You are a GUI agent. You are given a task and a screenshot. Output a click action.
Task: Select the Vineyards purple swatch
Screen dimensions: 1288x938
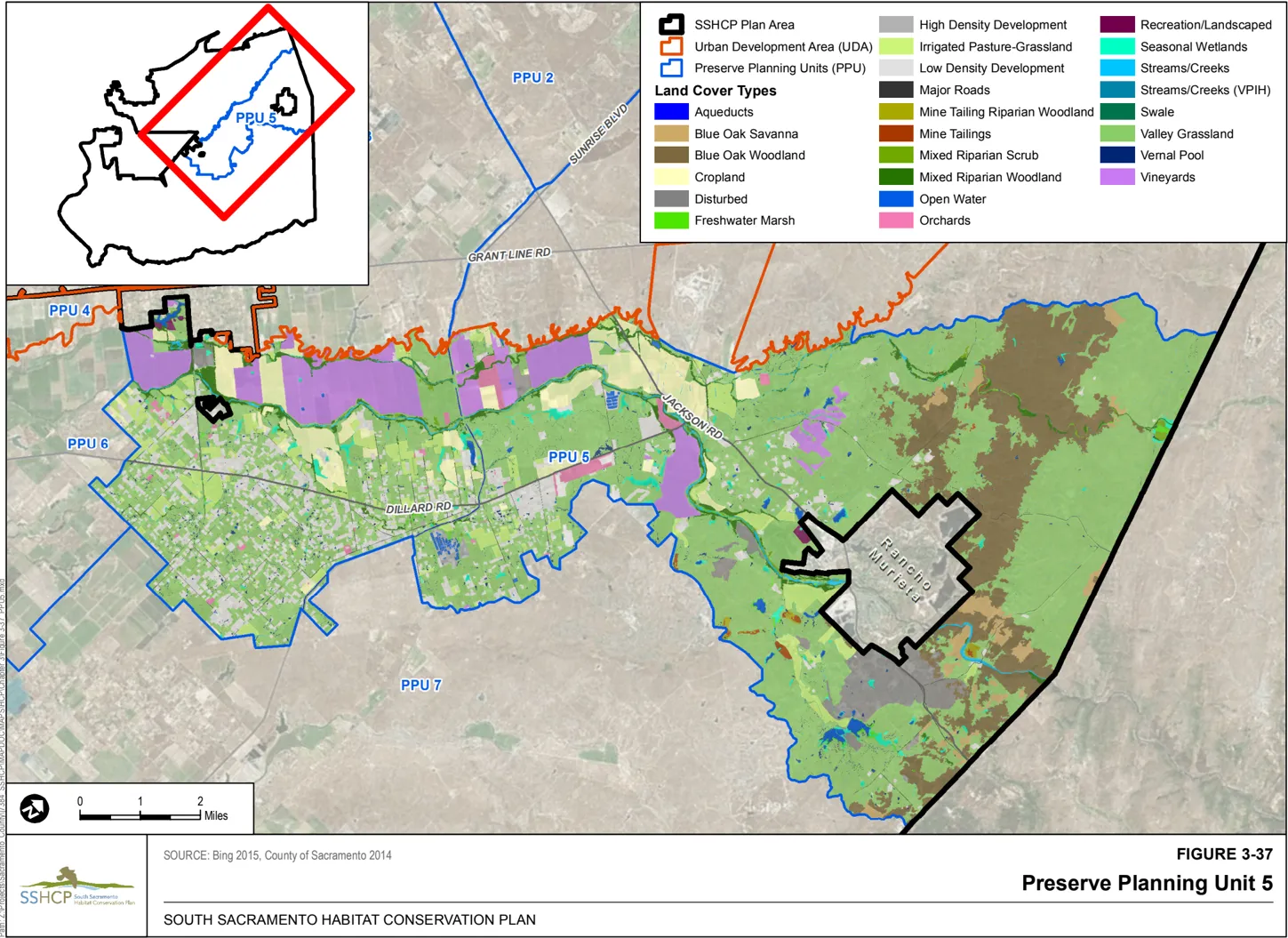coord(1117,177)
